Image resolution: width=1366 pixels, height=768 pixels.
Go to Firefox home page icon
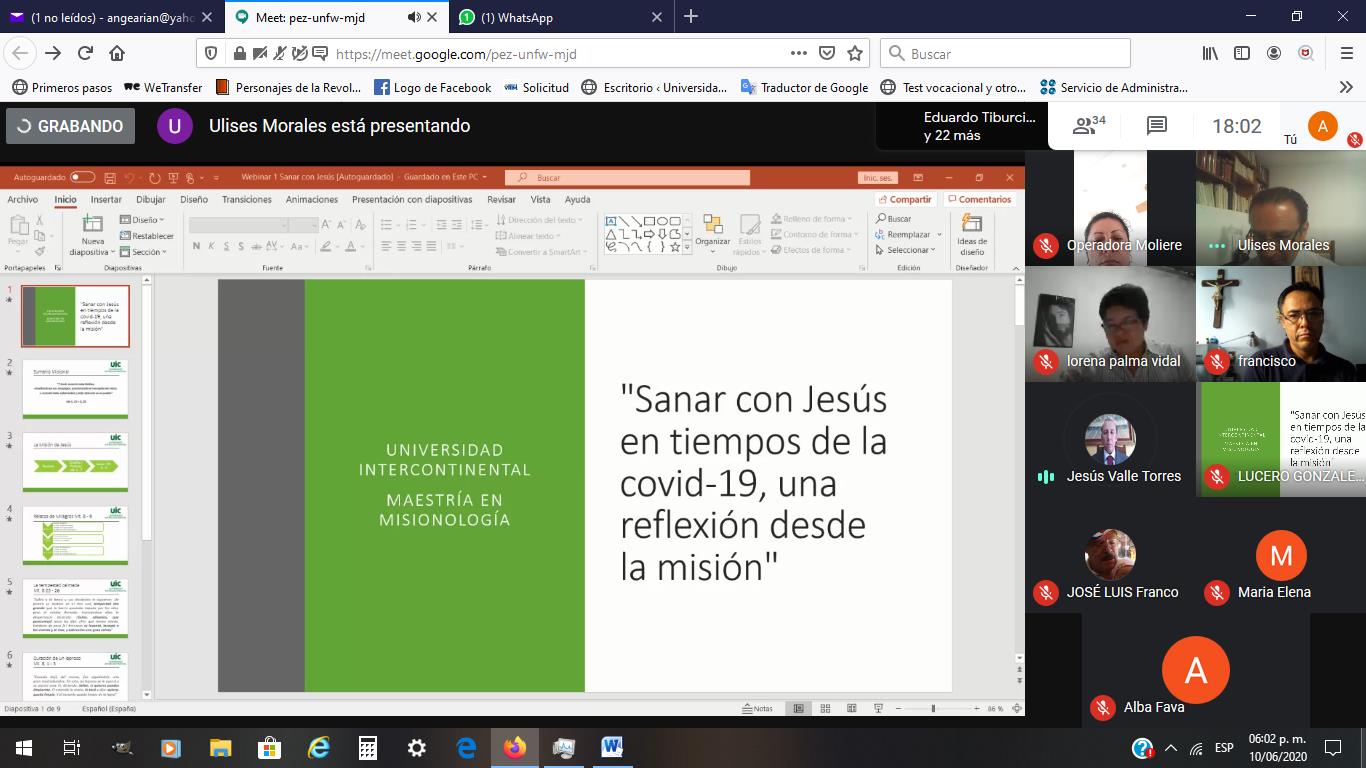117,54
